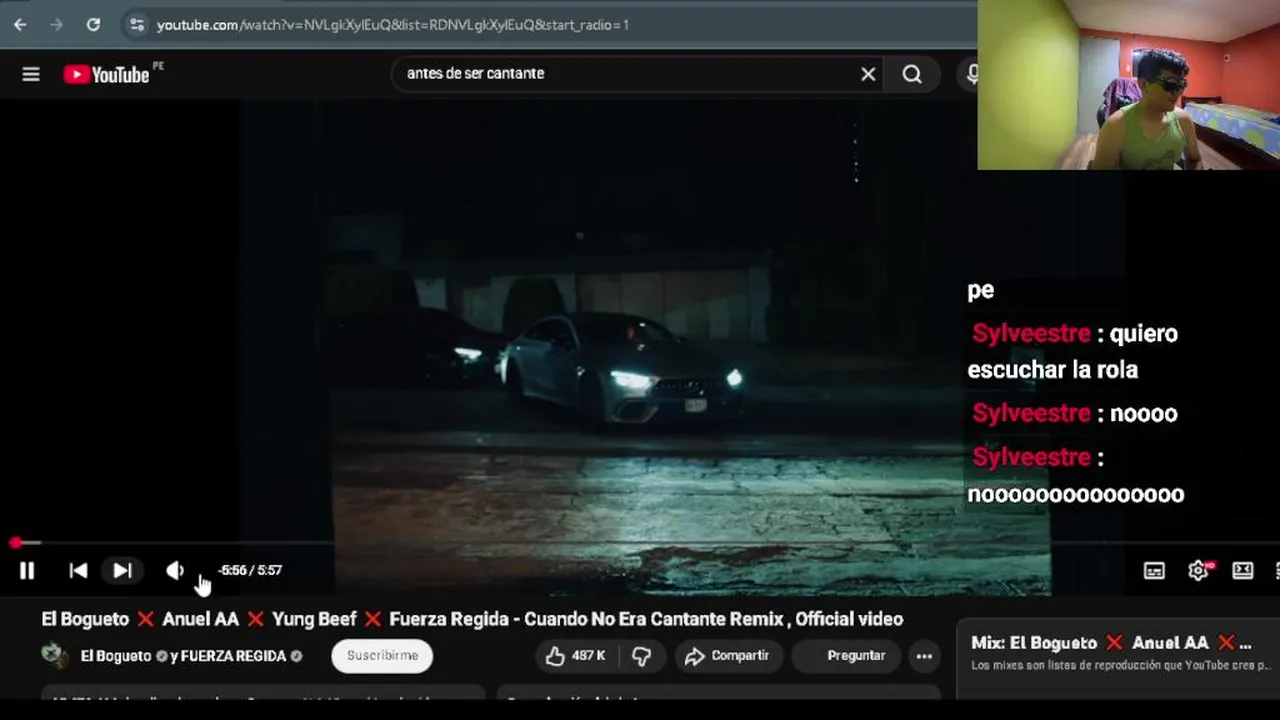Run search with magnifier button
The height and width of the screenshot is (720, 1280).
[912, 74]
